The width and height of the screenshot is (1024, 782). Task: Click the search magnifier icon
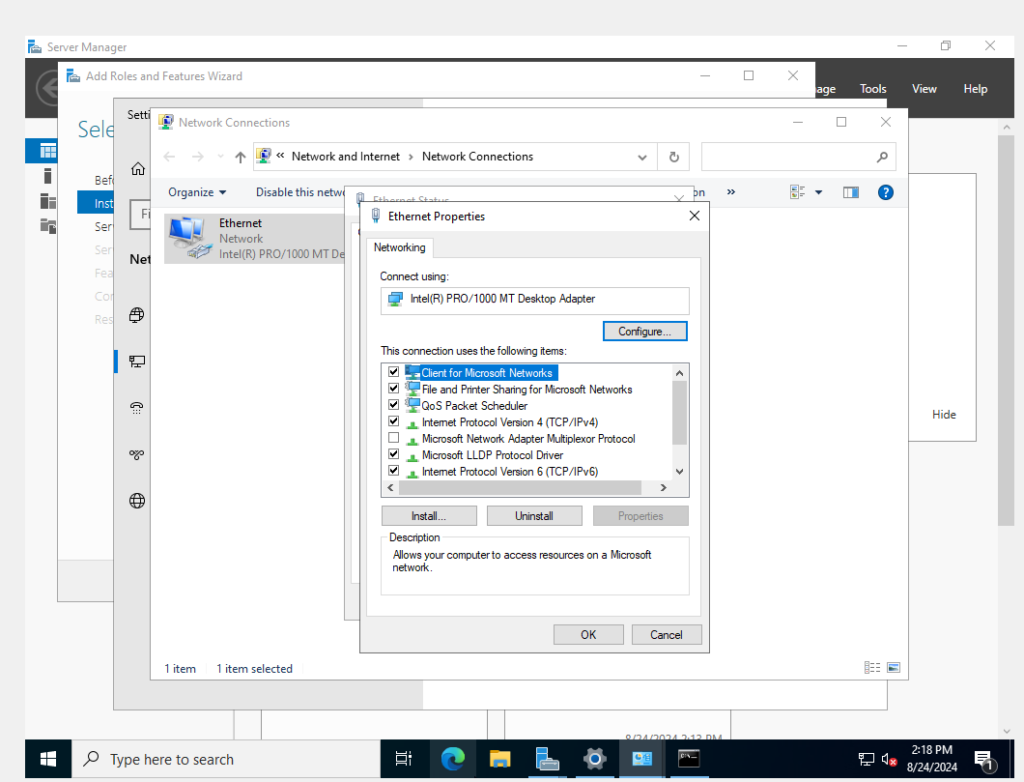pyautogui.click(x=882, y=157)
